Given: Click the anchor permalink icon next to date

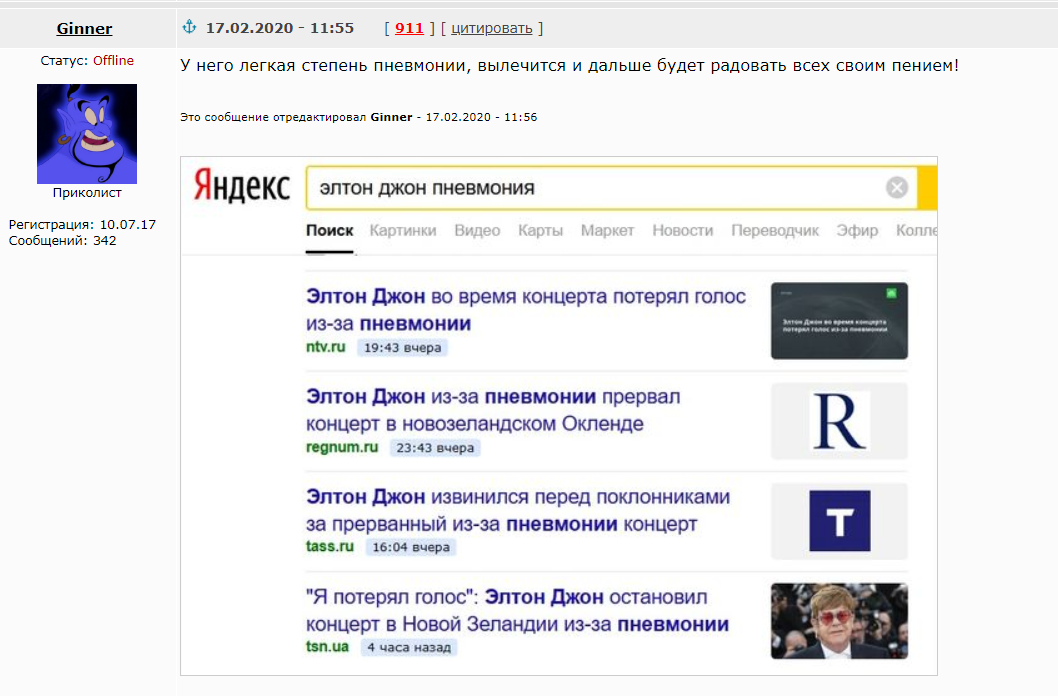Looking at the screenshot, I should [x=190, y=27].
